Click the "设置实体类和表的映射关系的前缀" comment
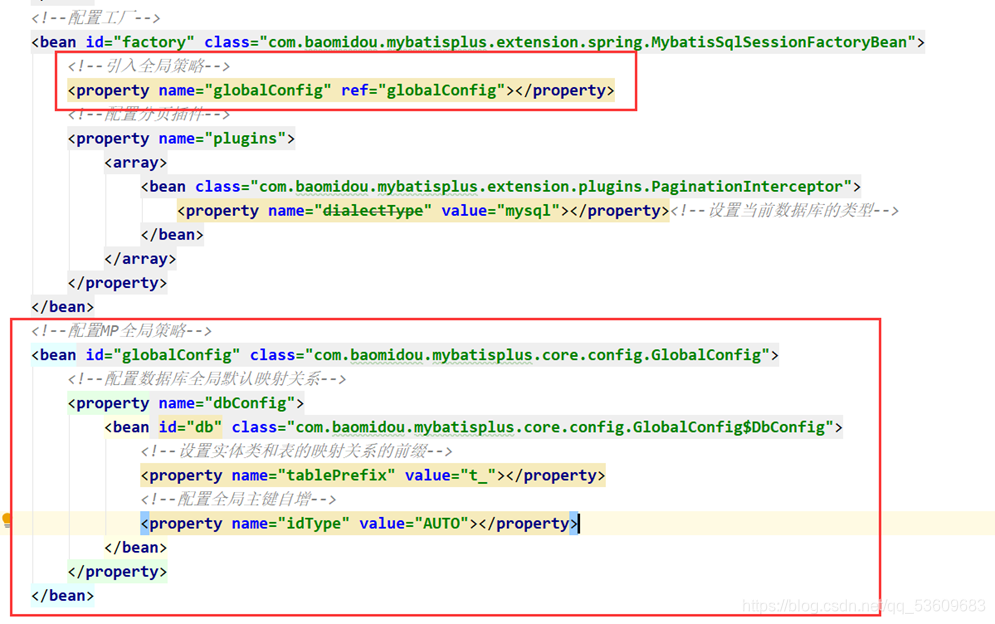This screenshot has height=624, width=995. (x=296, y=451)
